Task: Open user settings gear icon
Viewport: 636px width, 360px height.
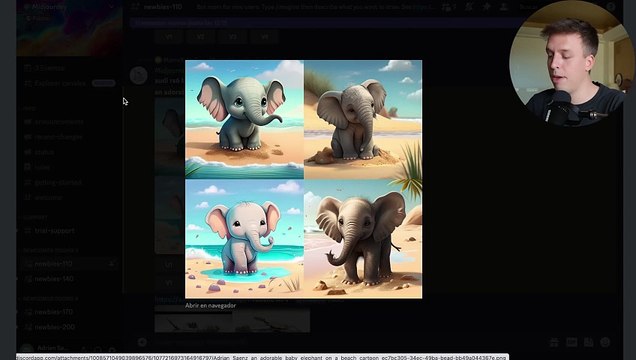Action: 112,349
